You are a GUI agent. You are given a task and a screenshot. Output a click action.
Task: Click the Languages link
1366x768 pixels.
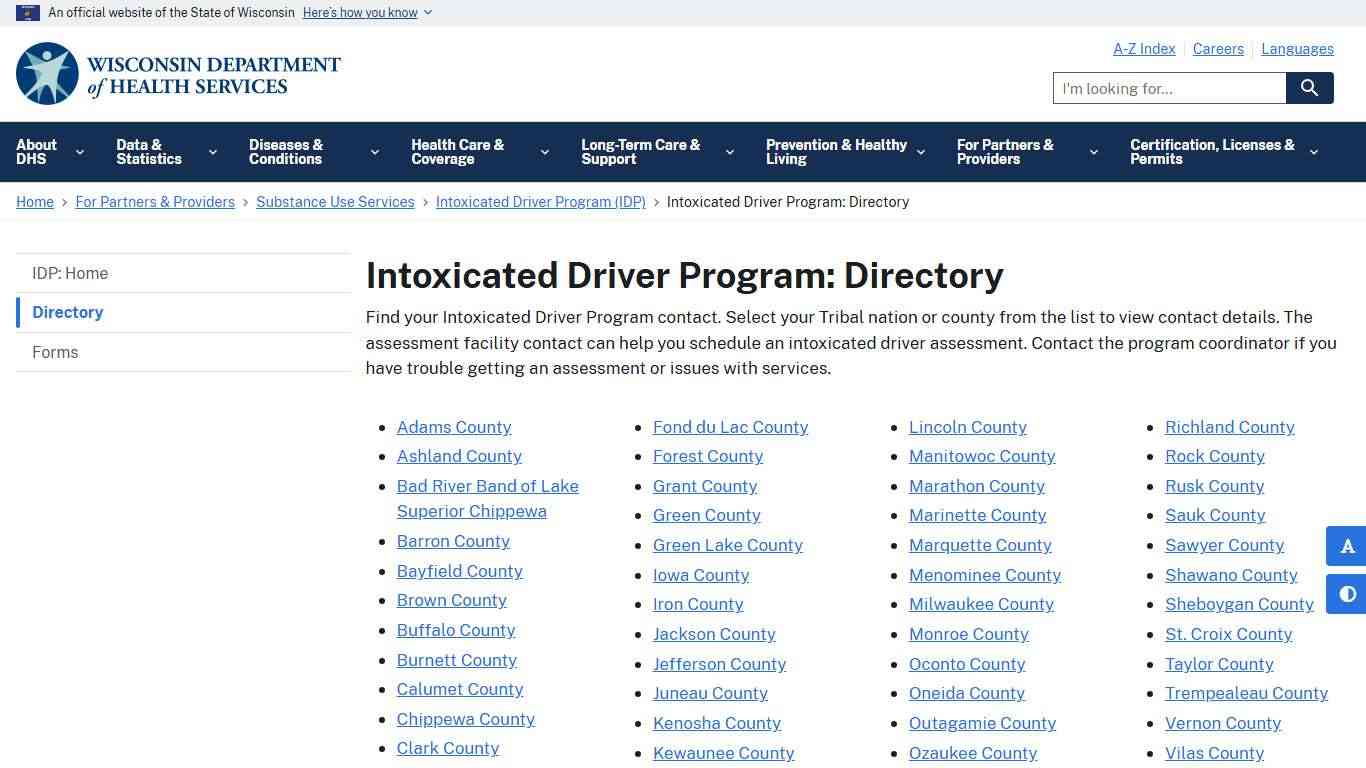pos(1297,48)
